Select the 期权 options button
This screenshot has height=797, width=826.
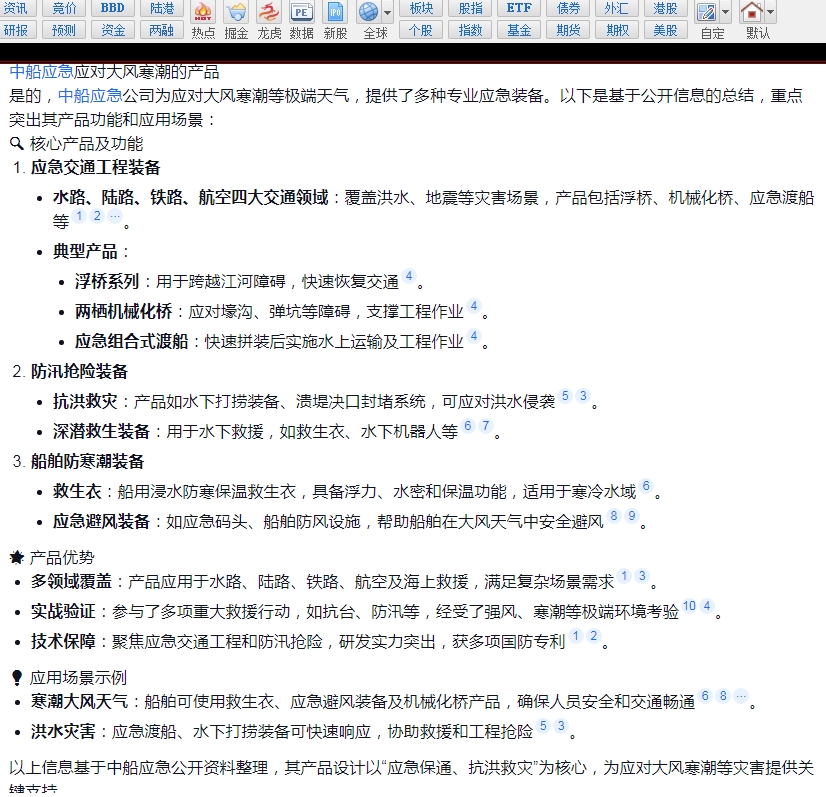pos(617,31)
